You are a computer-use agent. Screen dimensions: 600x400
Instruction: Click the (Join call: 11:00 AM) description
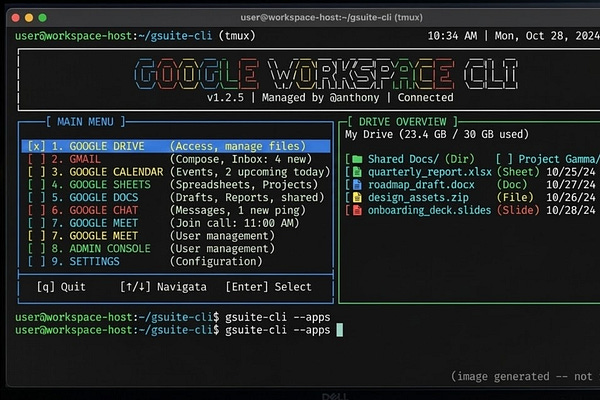pyautogui.click(x=235, y=223)
